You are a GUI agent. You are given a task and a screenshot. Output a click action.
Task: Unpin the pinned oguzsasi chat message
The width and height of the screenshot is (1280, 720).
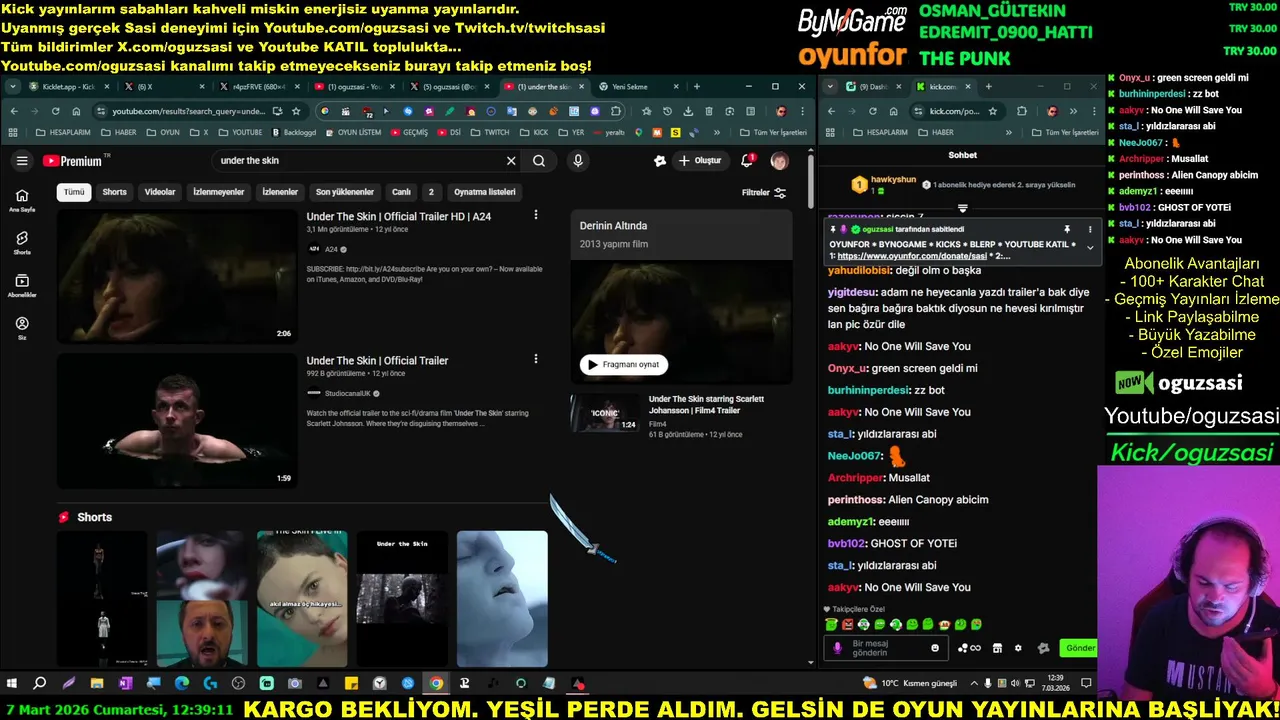pos(1067,229)
